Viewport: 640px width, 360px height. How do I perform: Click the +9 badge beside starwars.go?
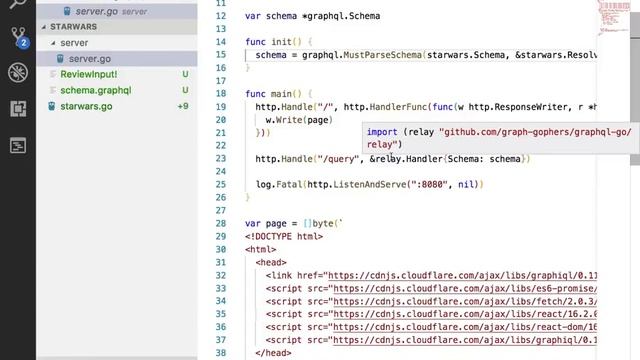[183, 106]
